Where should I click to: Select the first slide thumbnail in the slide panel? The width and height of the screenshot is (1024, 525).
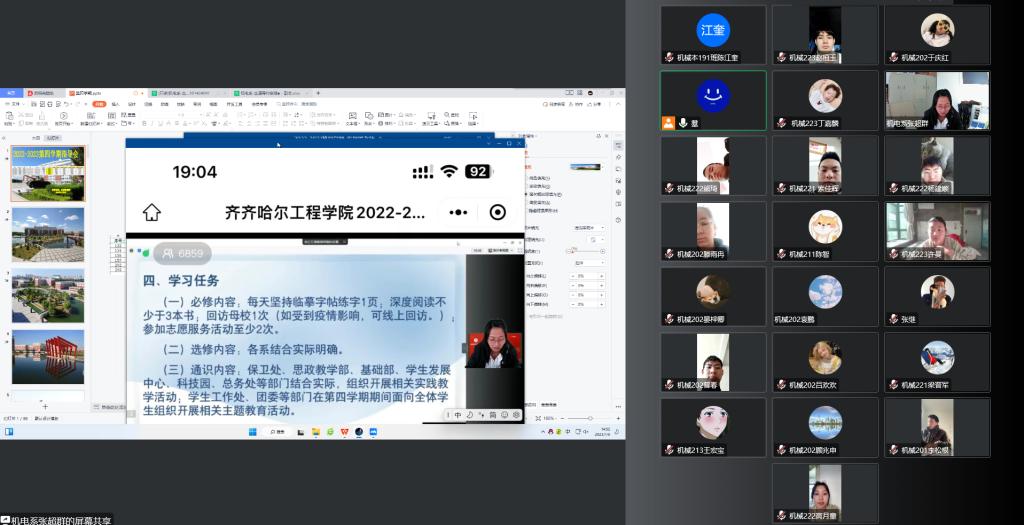point(48,173)
